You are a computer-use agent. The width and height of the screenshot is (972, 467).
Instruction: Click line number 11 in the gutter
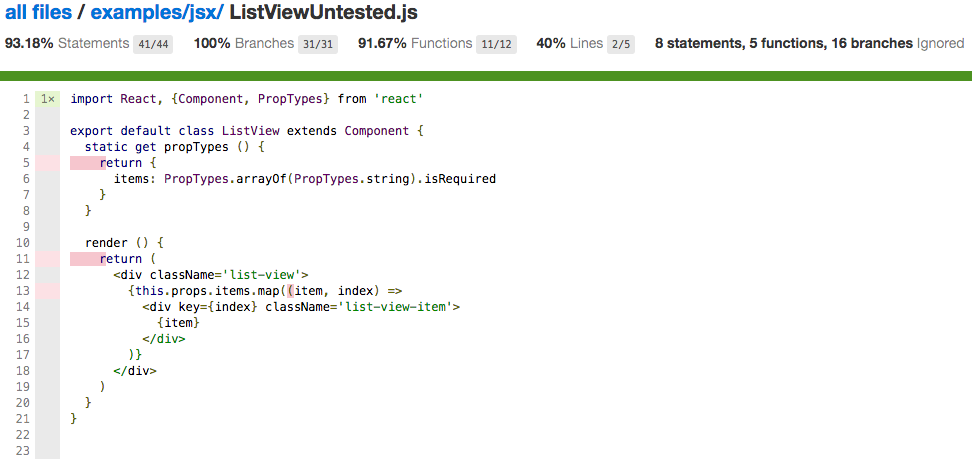tap(22, 259)
